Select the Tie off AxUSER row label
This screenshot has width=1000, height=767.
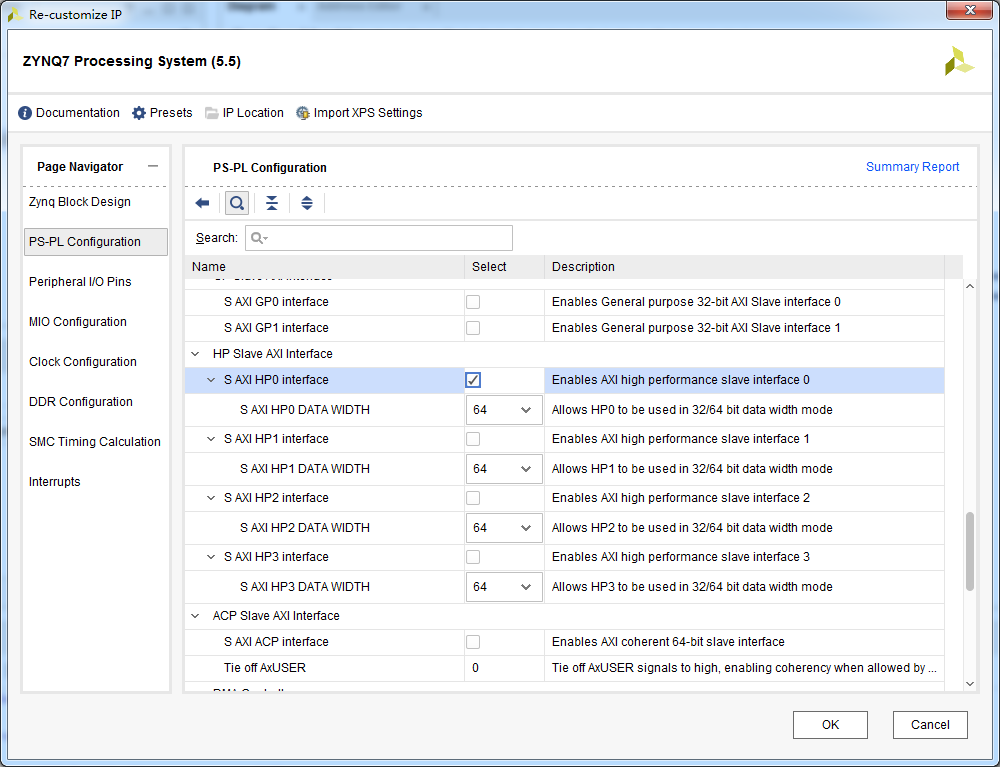(265, 668)
